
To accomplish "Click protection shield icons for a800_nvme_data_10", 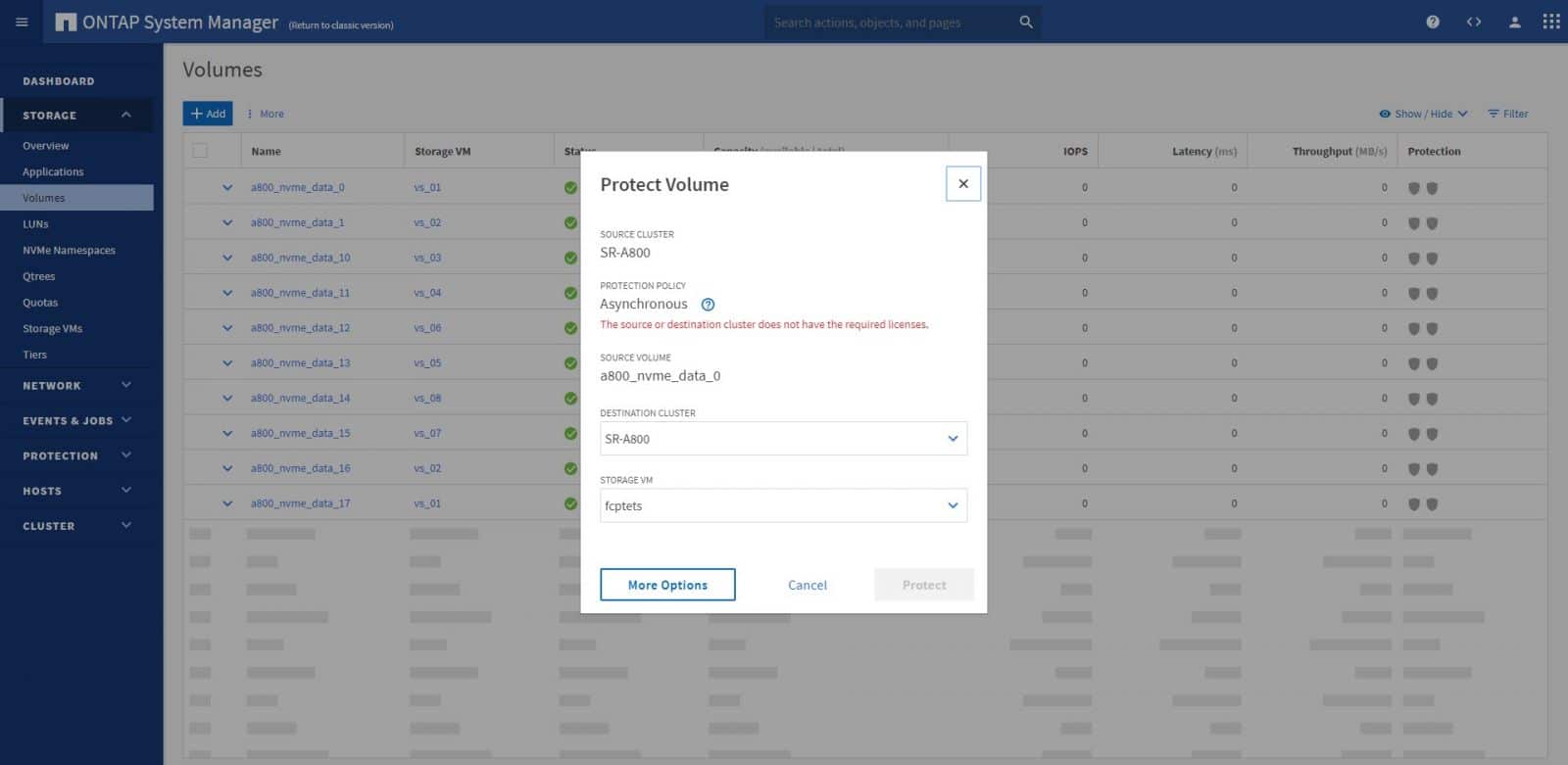I will point(1423,259).
